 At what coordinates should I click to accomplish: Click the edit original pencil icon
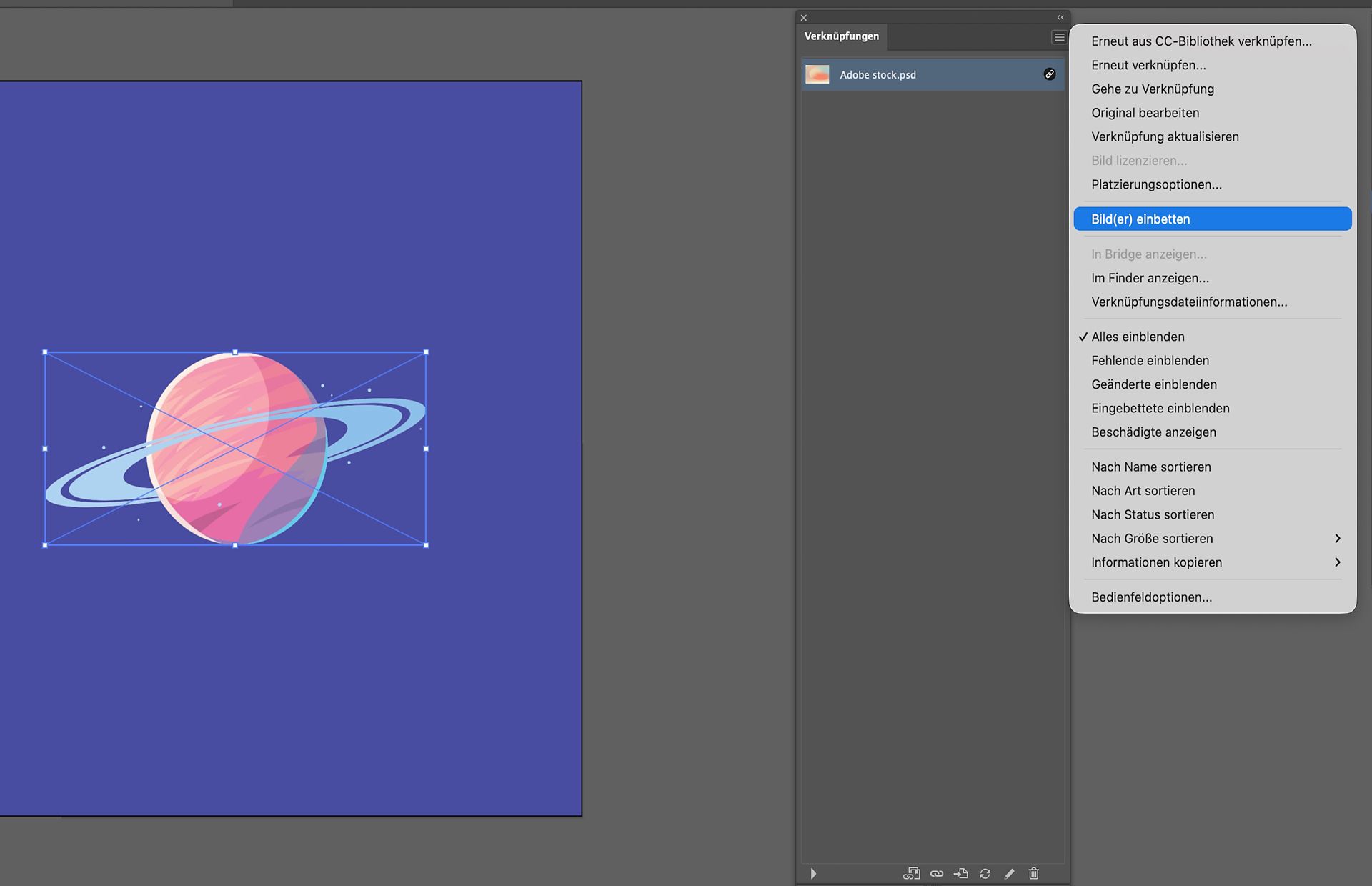[1009, 873]
